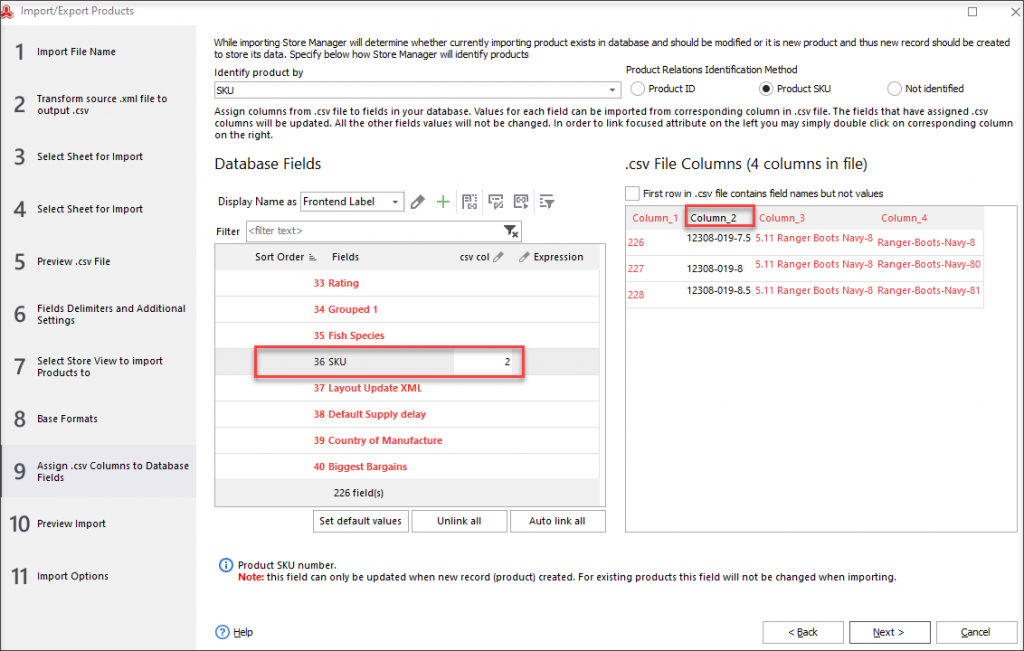Image resolution: width=1024 pixels, height=651 pixels.
Task: Click the filter list icon at toolbar end
Action: tap(547, 202)
